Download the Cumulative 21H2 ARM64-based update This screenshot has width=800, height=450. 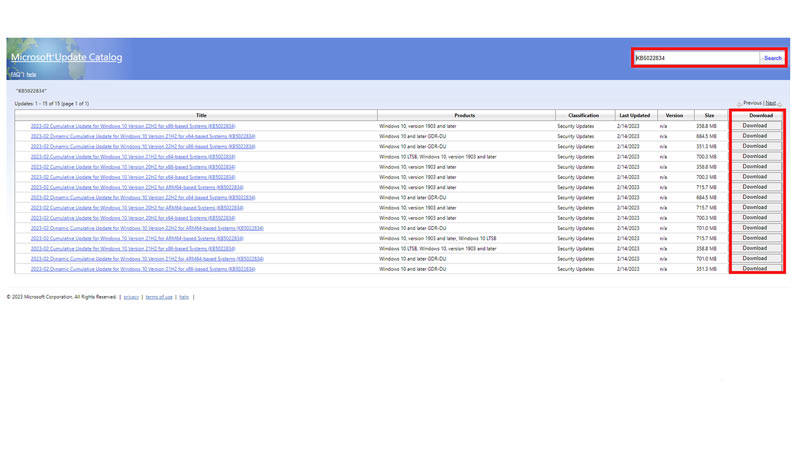(755, 238)
